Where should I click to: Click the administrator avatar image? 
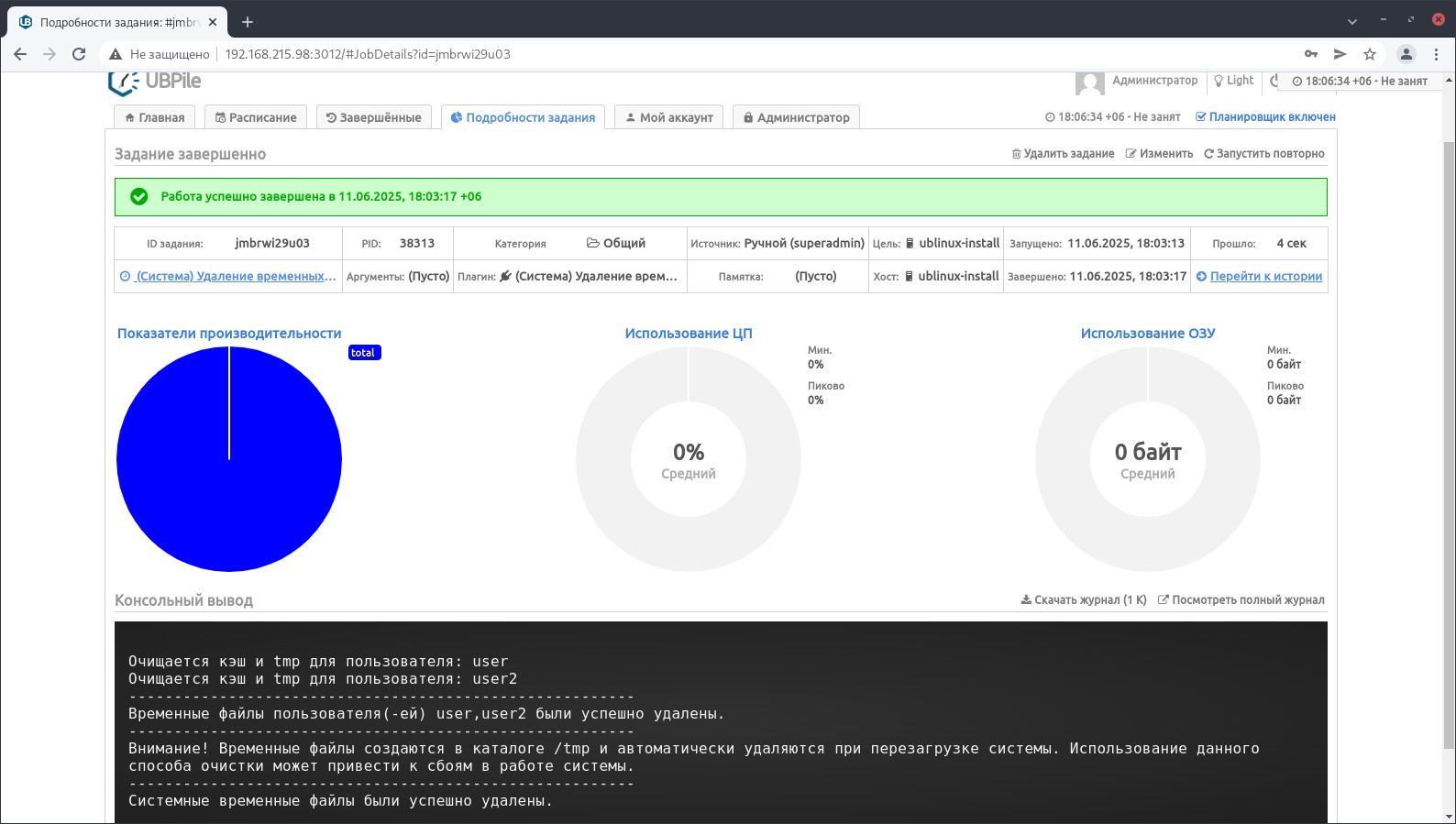1089,83
